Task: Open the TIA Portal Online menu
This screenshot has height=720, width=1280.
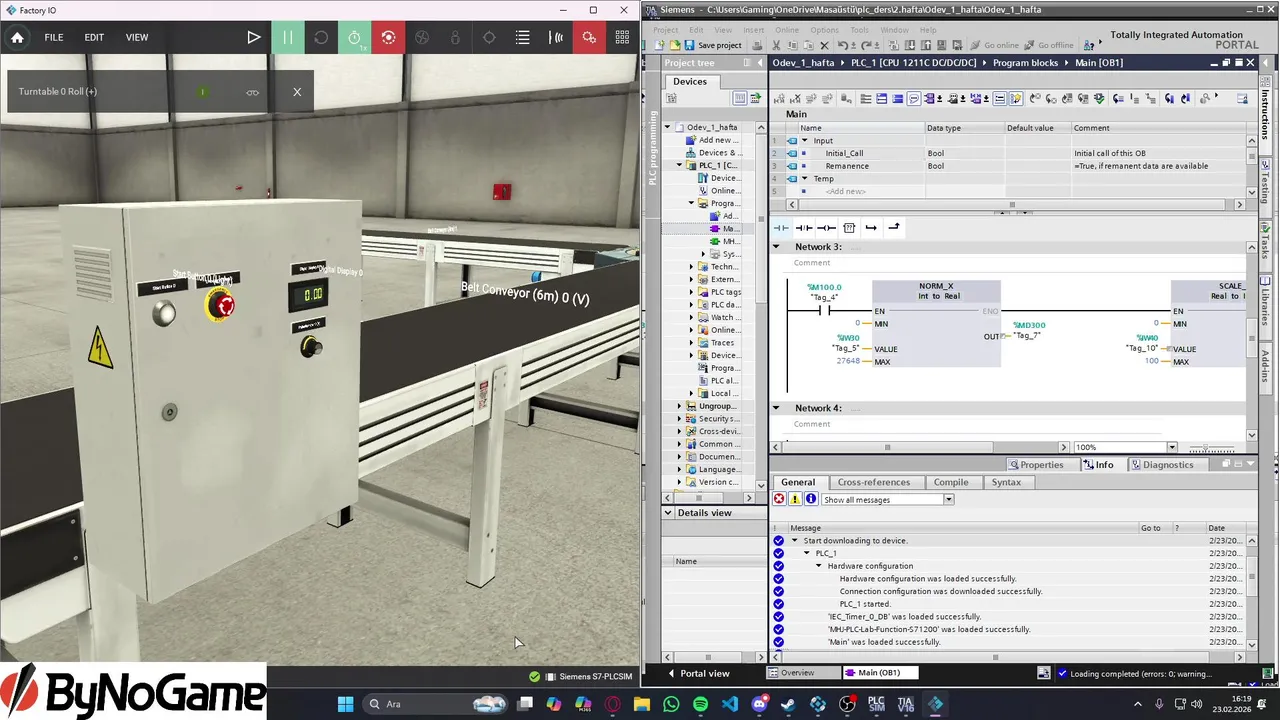Action: click(x=787, y=30)
